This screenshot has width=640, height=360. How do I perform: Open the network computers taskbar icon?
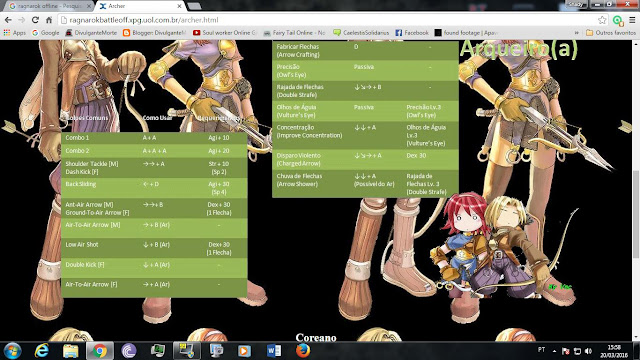(x=216, y=351)
